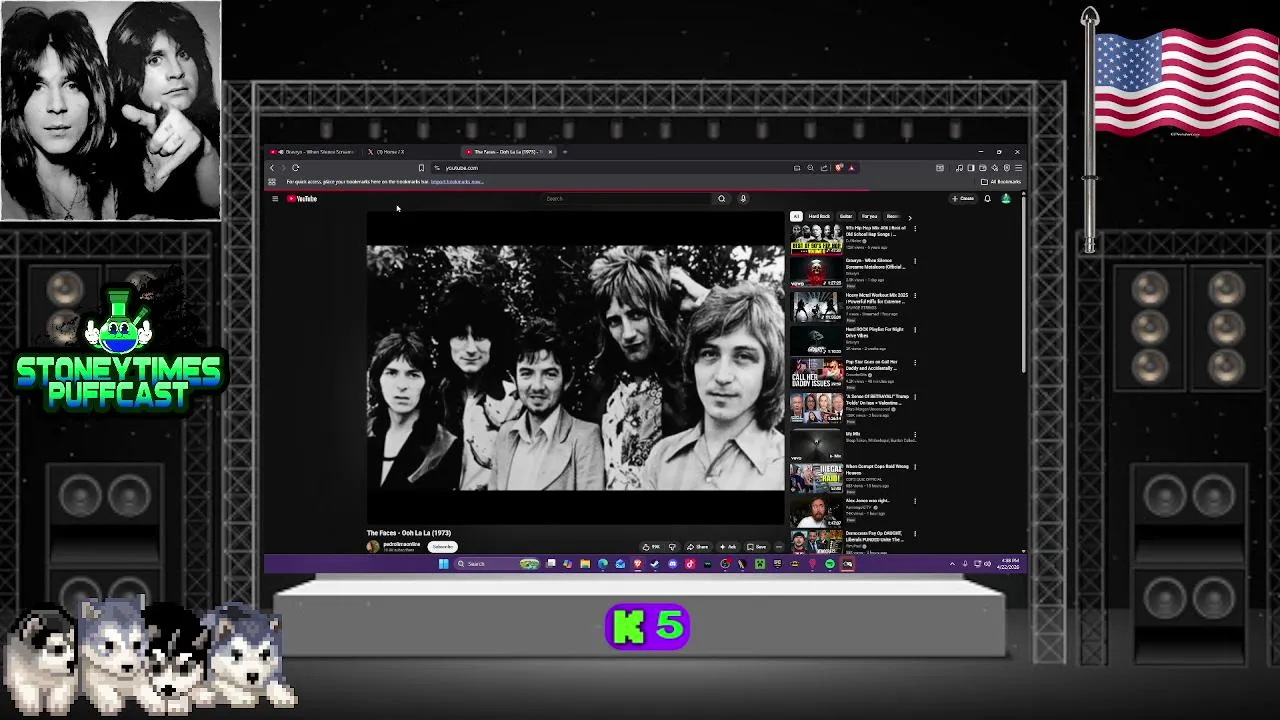The height and width of the screenshot is (720, 1280).
Task: Click the YouTube search input field
Action: [627, 198]
